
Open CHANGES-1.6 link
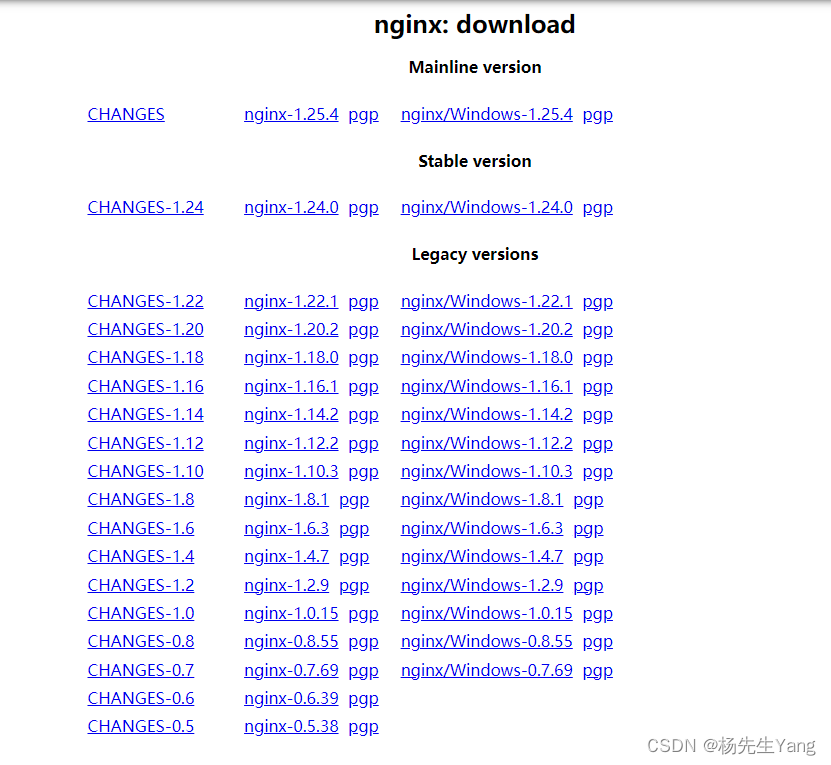click(141, 529)
